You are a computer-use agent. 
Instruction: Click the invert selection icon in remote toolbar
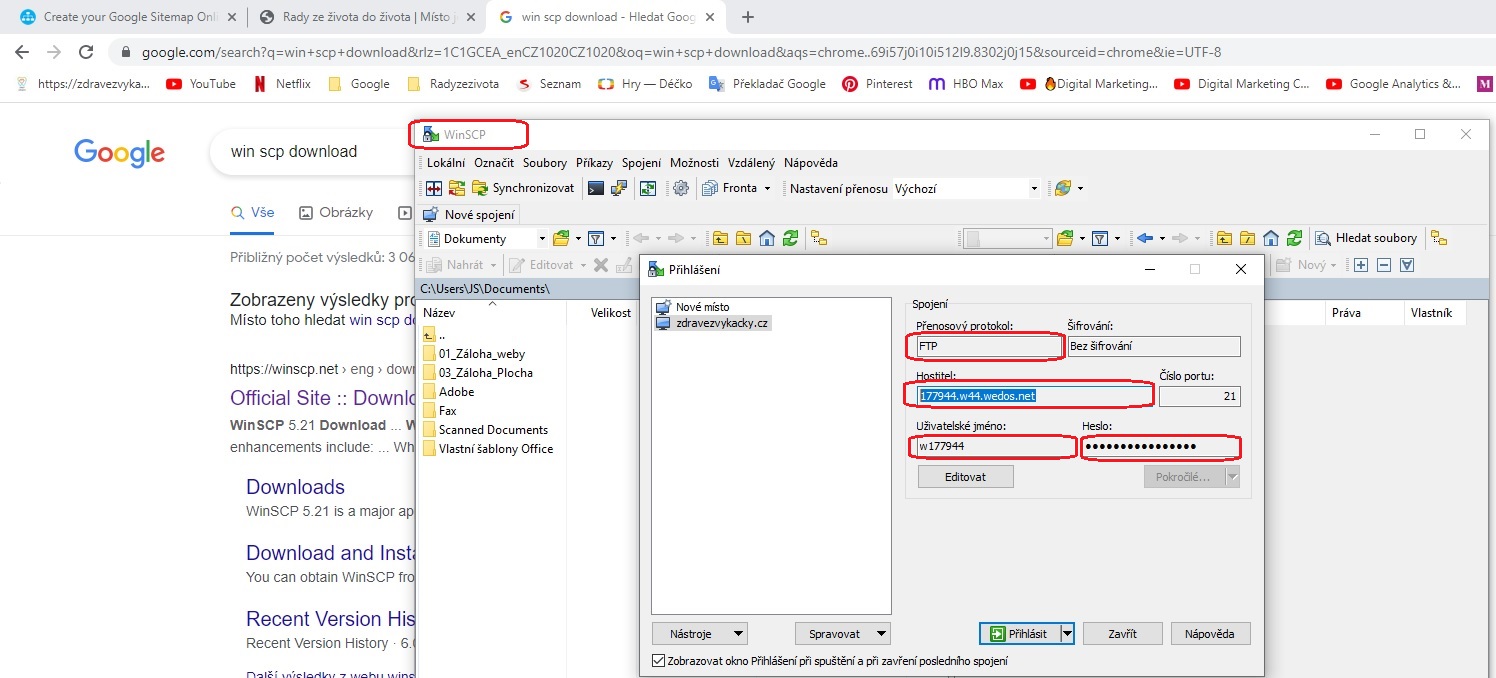[x=1407, y=265]
